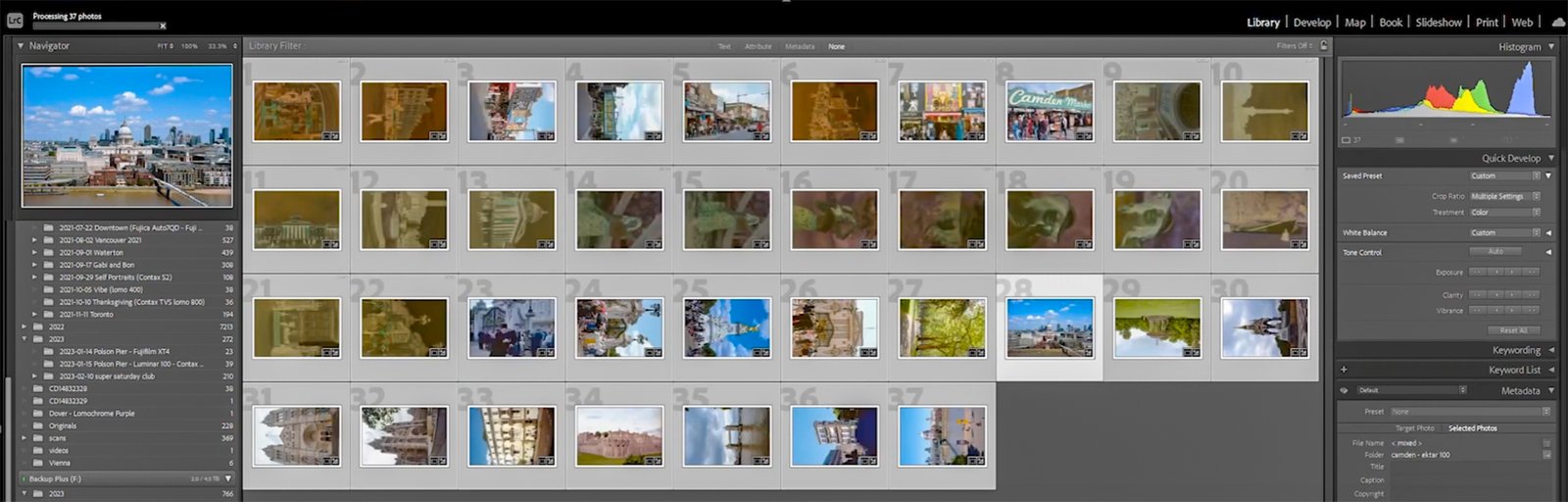Collapse the 2023 folder
Screen dimensions: 1568x502
(x=24, y=339)
